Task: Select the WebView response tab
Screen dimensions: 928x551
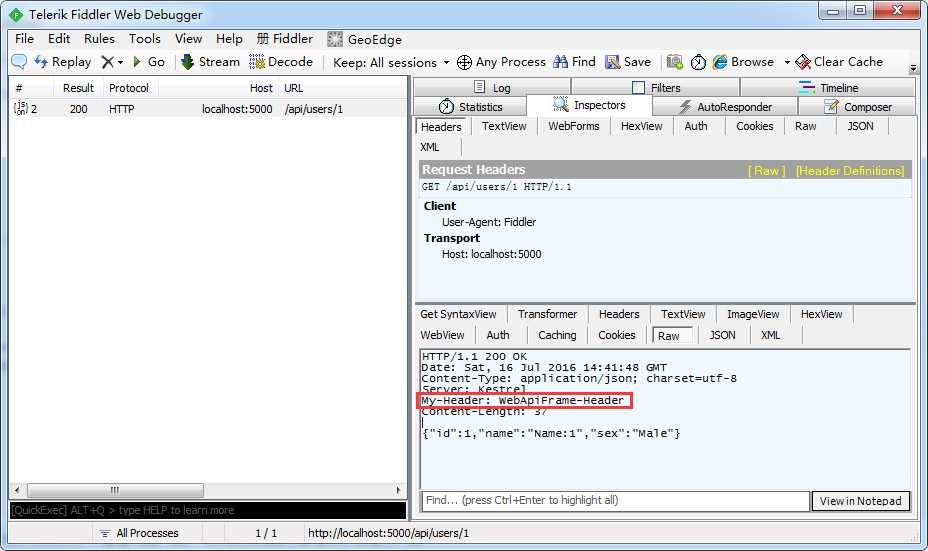Action: click(x=442, y=335)
